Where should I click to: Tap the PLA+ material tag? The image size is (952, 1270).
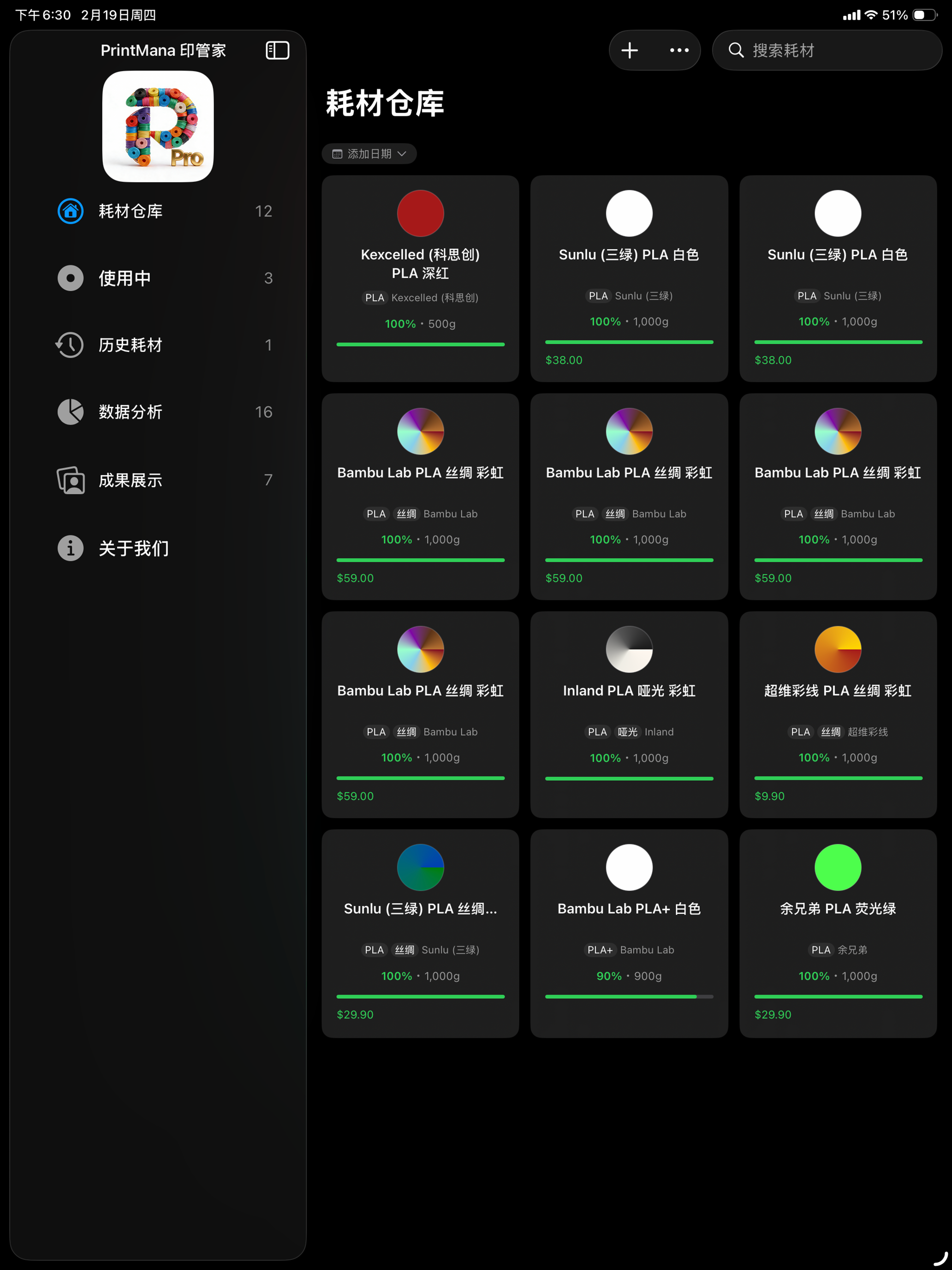(x=600, y=950)
